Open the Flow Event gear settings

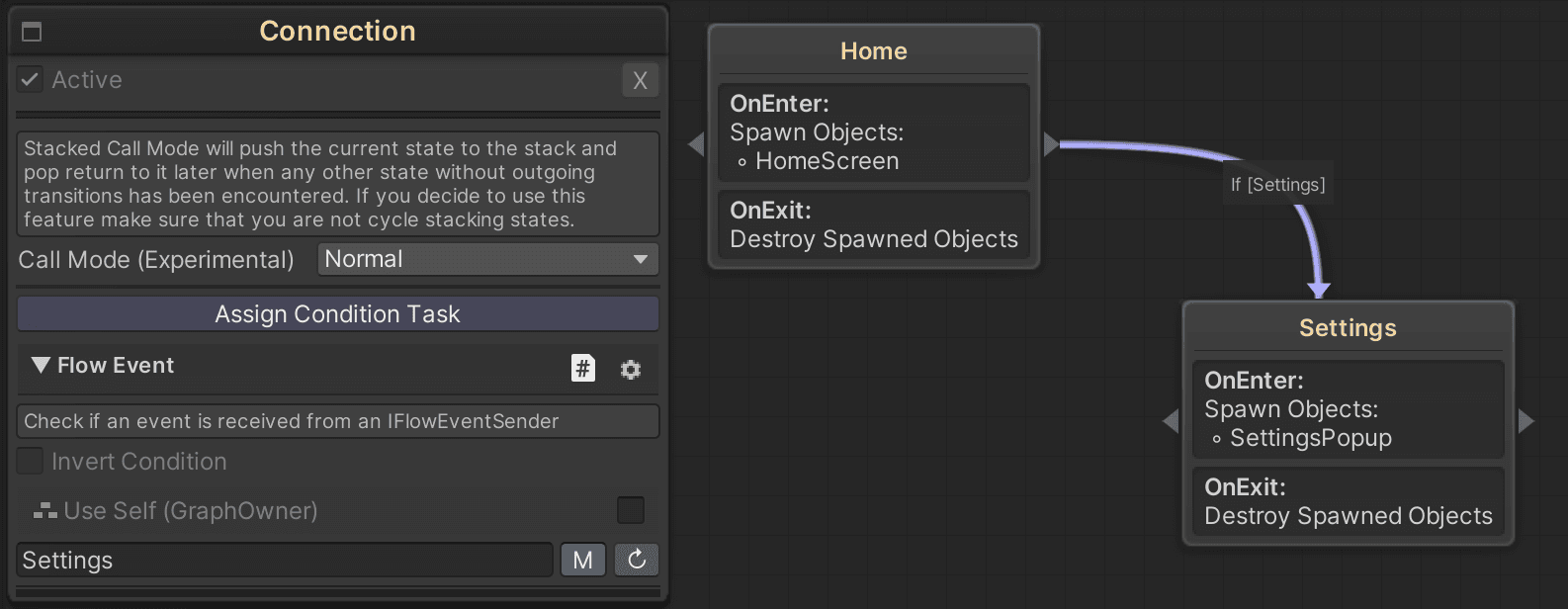pyautogui.click(x=631, y=369)
